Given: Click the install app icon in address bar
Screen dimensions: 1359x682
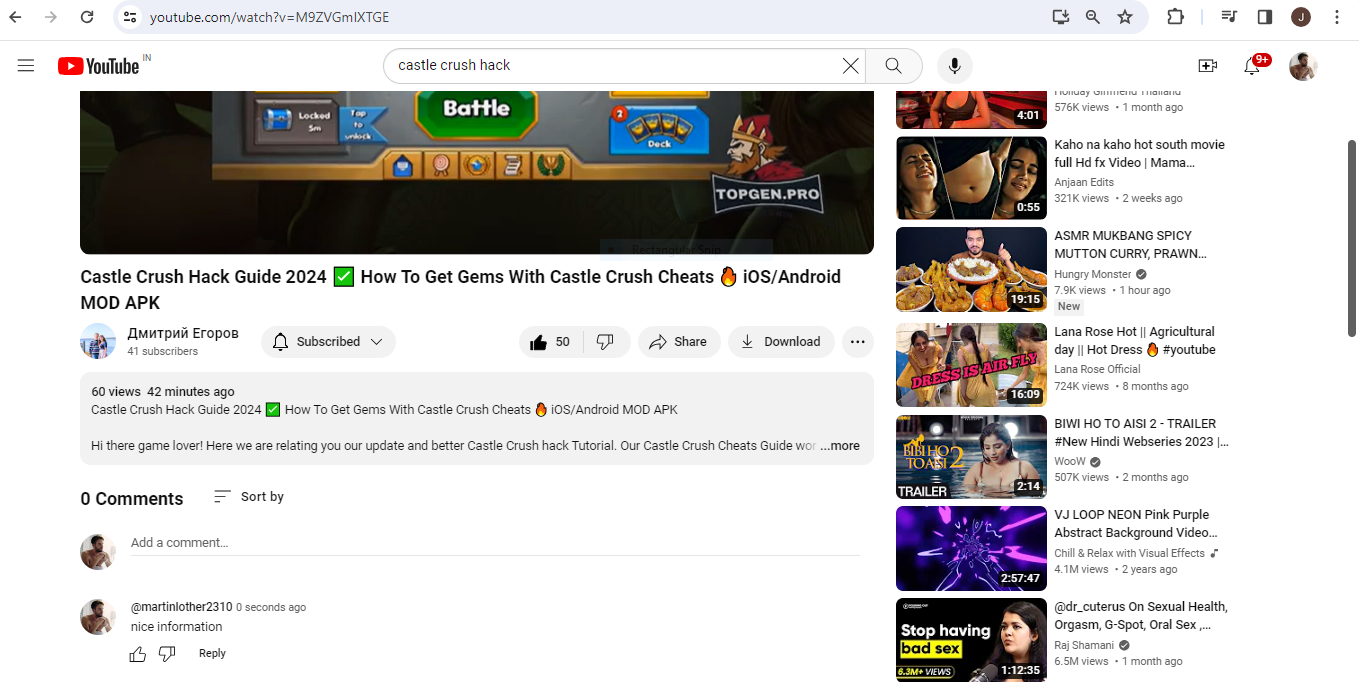Looking at the screenshot, I should [1060, 17].
